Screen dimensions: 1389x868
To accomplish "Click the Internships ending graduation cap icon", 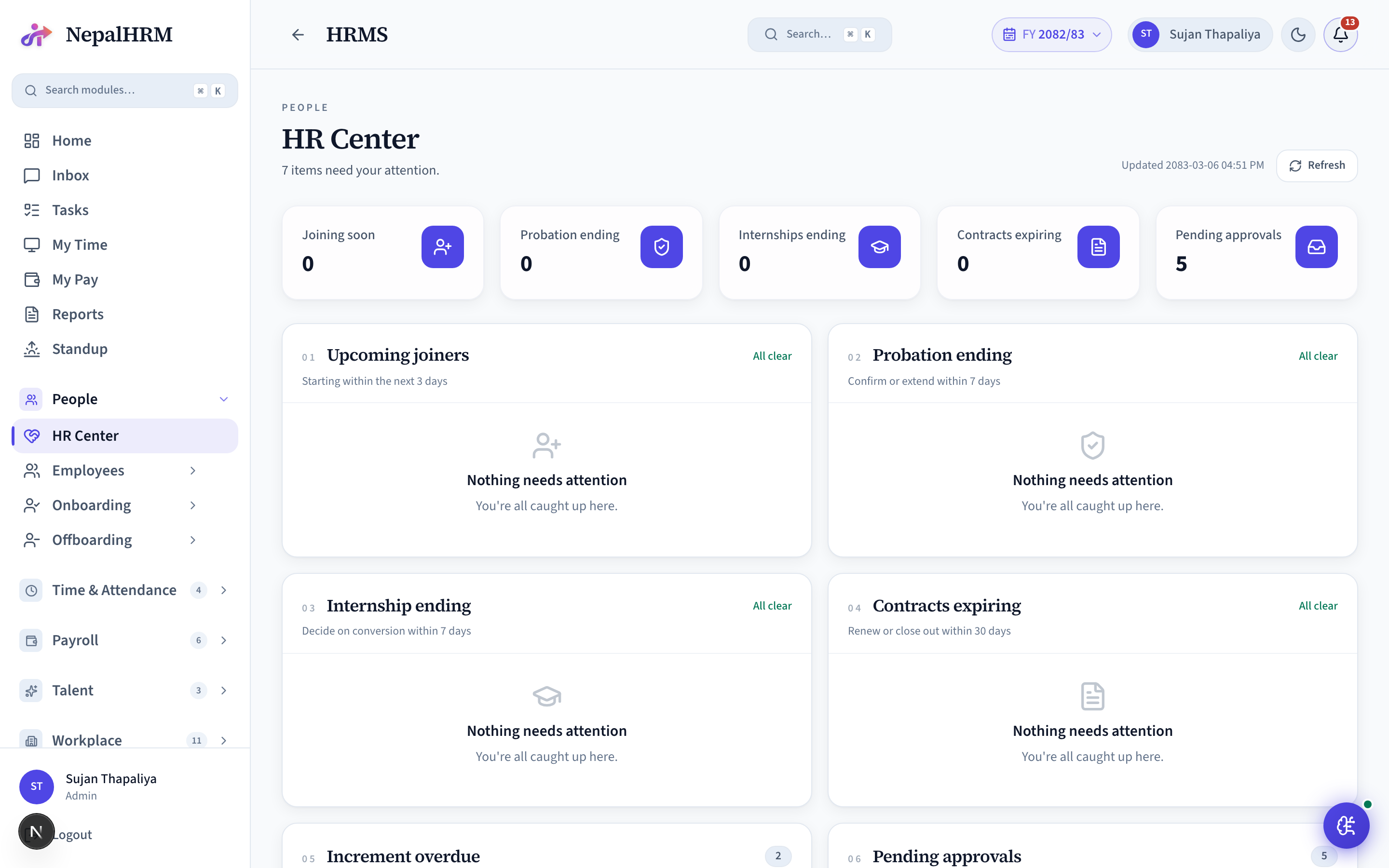I will pyautogui.click(x=879, y=247).
